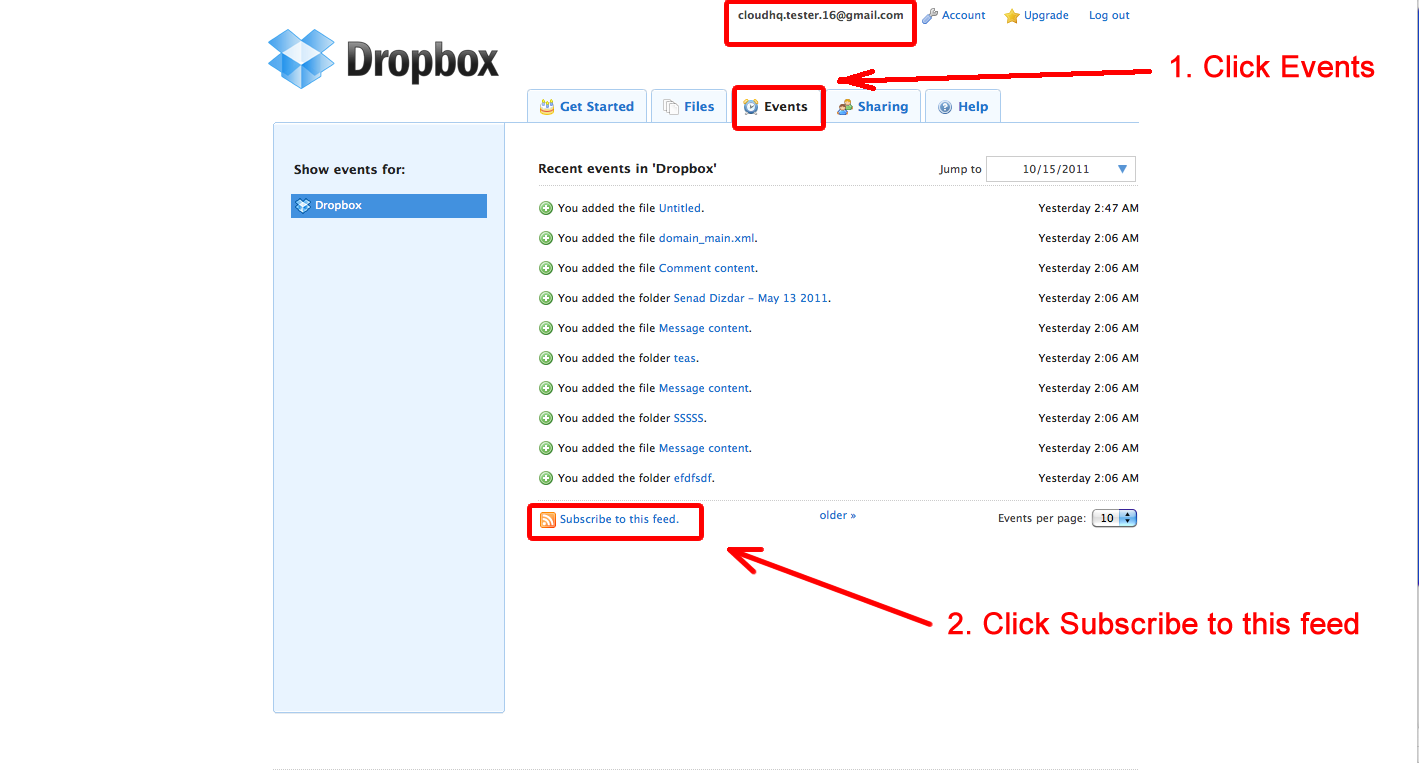Click the green plus icon beside domain_main.xml
Image resolution: width=1419 pixels, height=775 pixels.
pyautogui.click(x=546, y=238)
